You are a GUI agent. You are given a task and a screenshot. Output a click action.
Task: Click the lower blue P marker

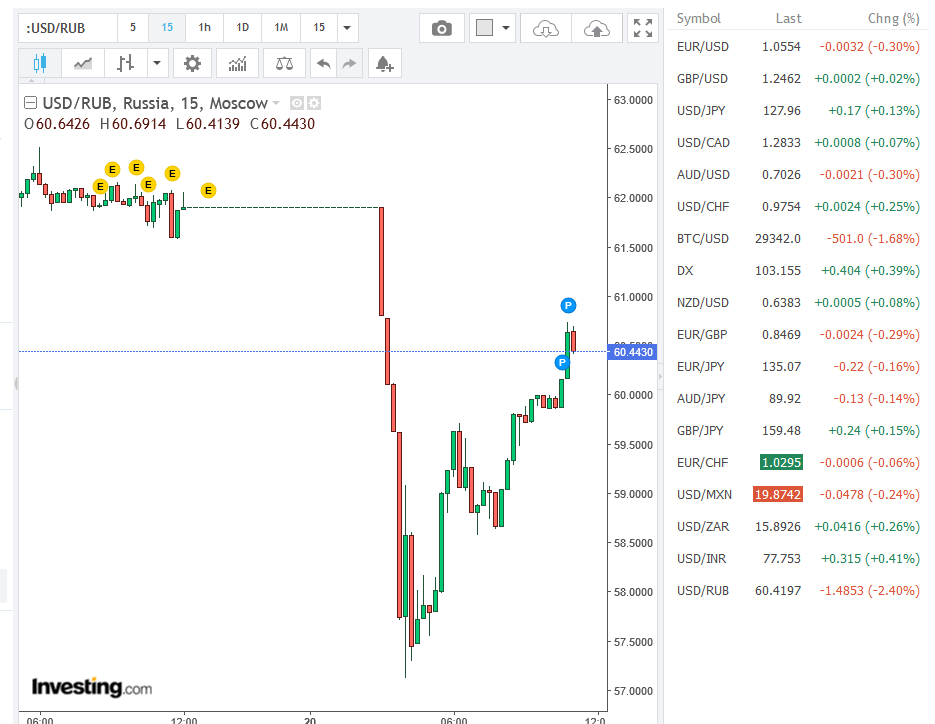pyautogui.click(x=562, y=362)
